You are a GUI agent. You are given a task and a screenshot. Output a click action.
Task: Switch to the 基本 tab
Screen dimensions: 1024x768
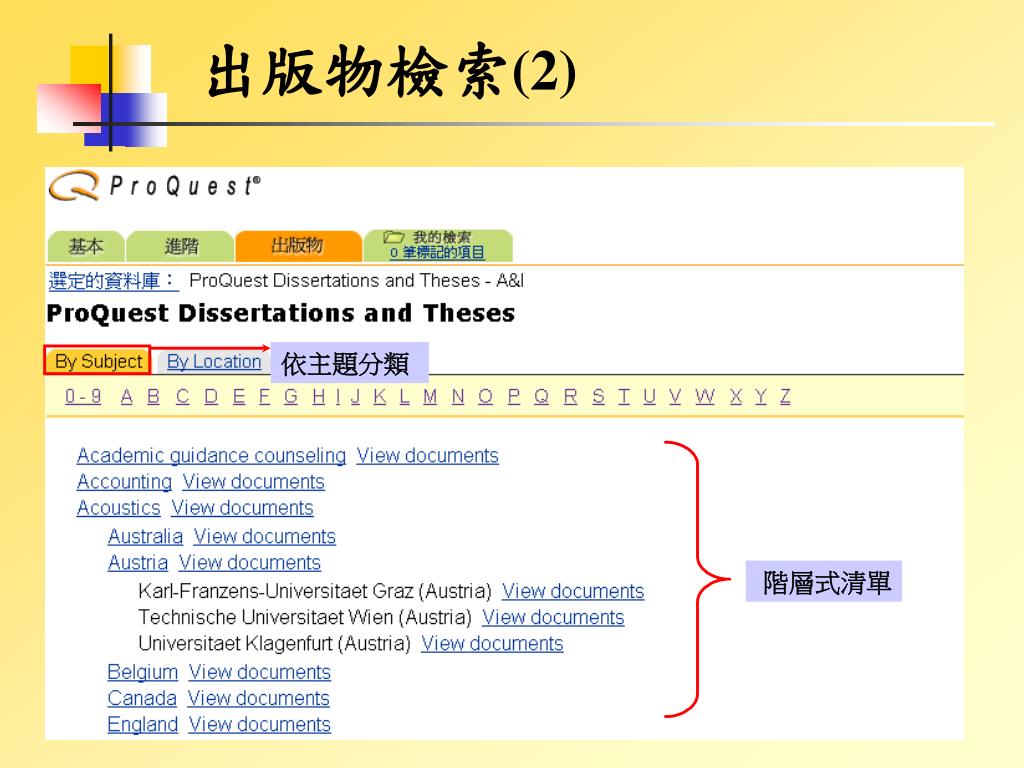click(86, 246)
